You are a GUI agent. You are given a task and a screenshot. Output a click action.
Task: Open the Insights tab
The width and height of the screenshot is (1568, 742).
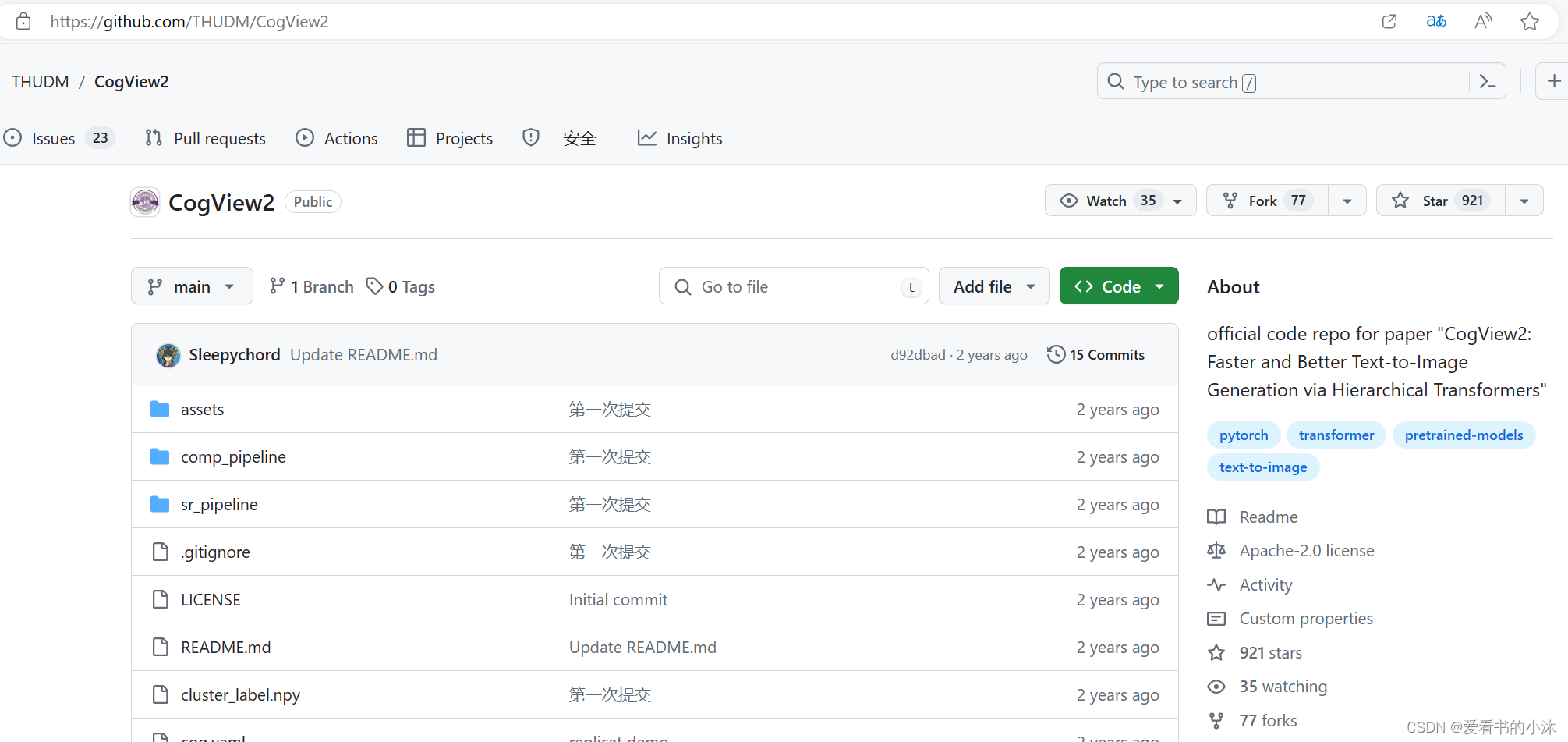(680, 138)
